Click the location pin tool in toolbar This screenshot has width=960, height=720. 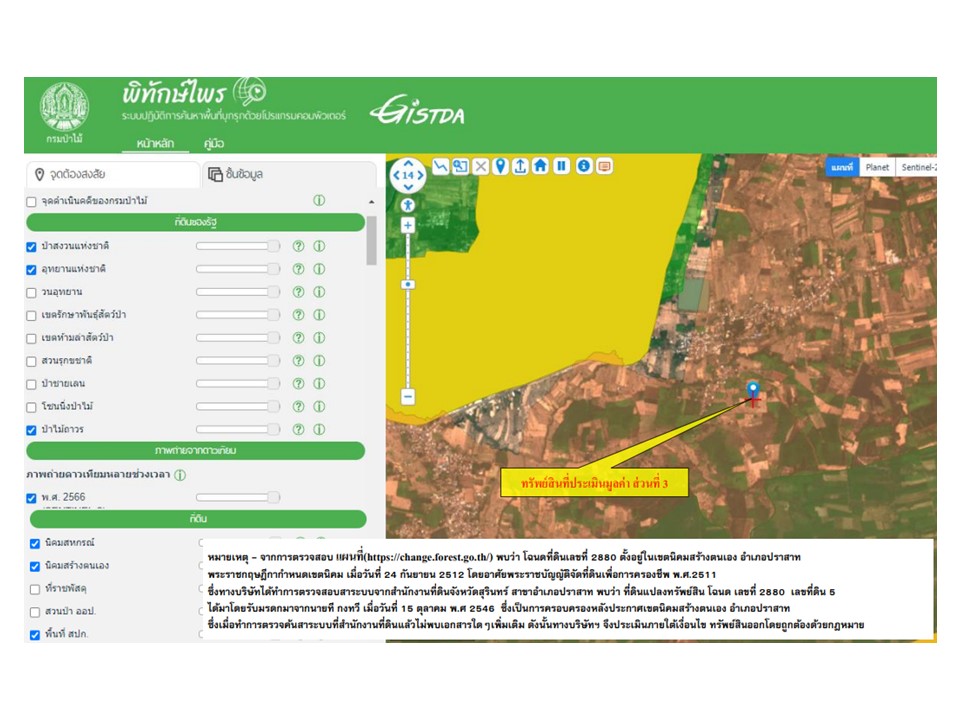tap(500, 166)
